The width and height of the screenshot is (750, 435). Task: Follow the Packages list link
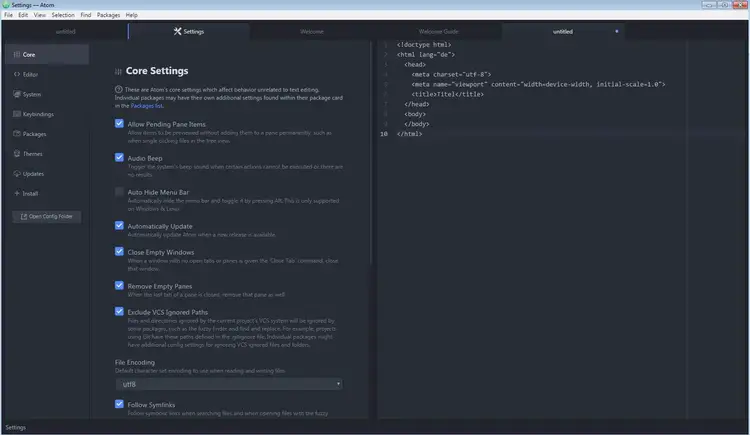(147, 106)
